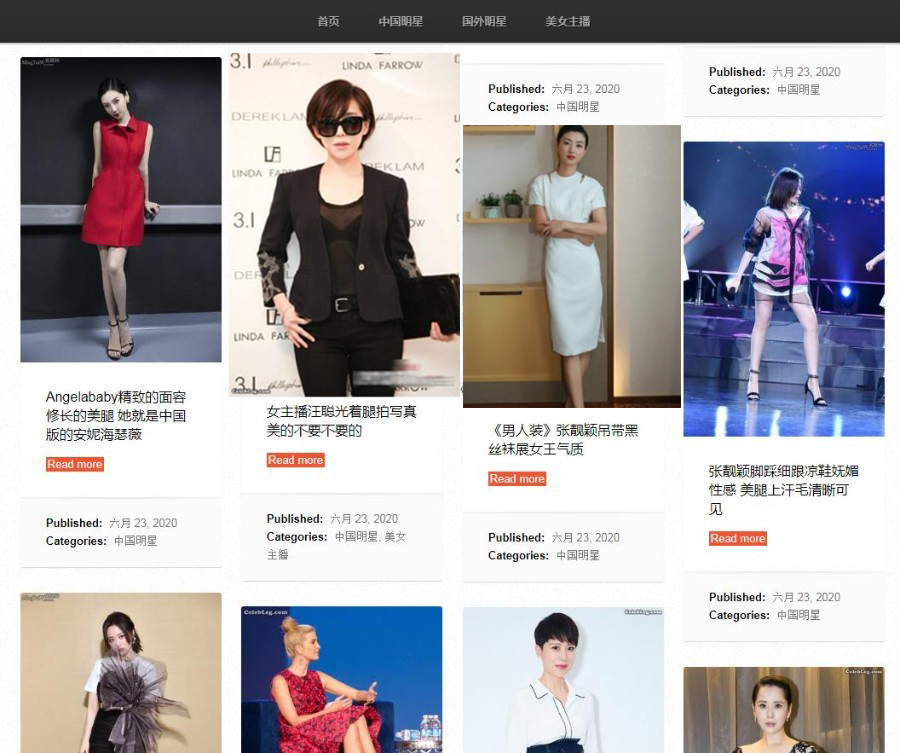Open the short-haired woman in white shirt photo
900x753 pixels.
563,680
